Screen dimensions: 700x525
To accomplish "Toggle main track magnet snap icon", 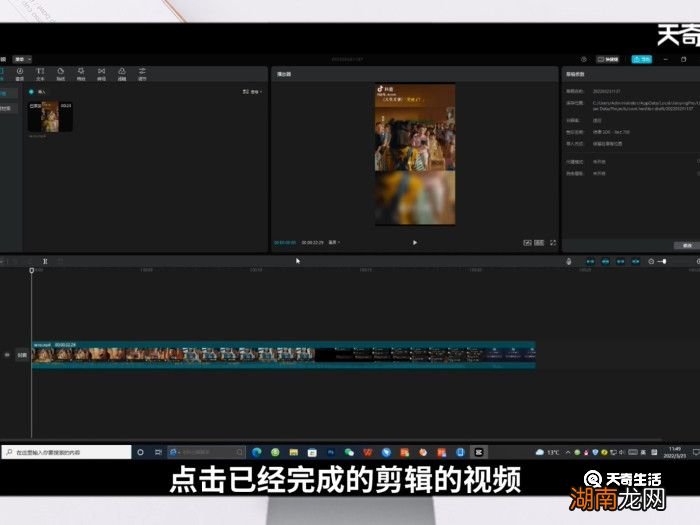I will pyautogui.click(x=590, y=261).
